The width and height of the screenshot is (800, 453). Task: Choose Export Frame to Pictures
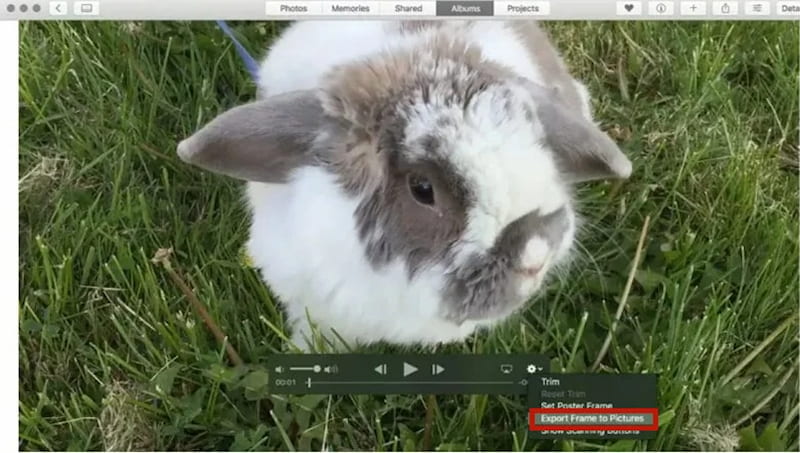(592, 418)
